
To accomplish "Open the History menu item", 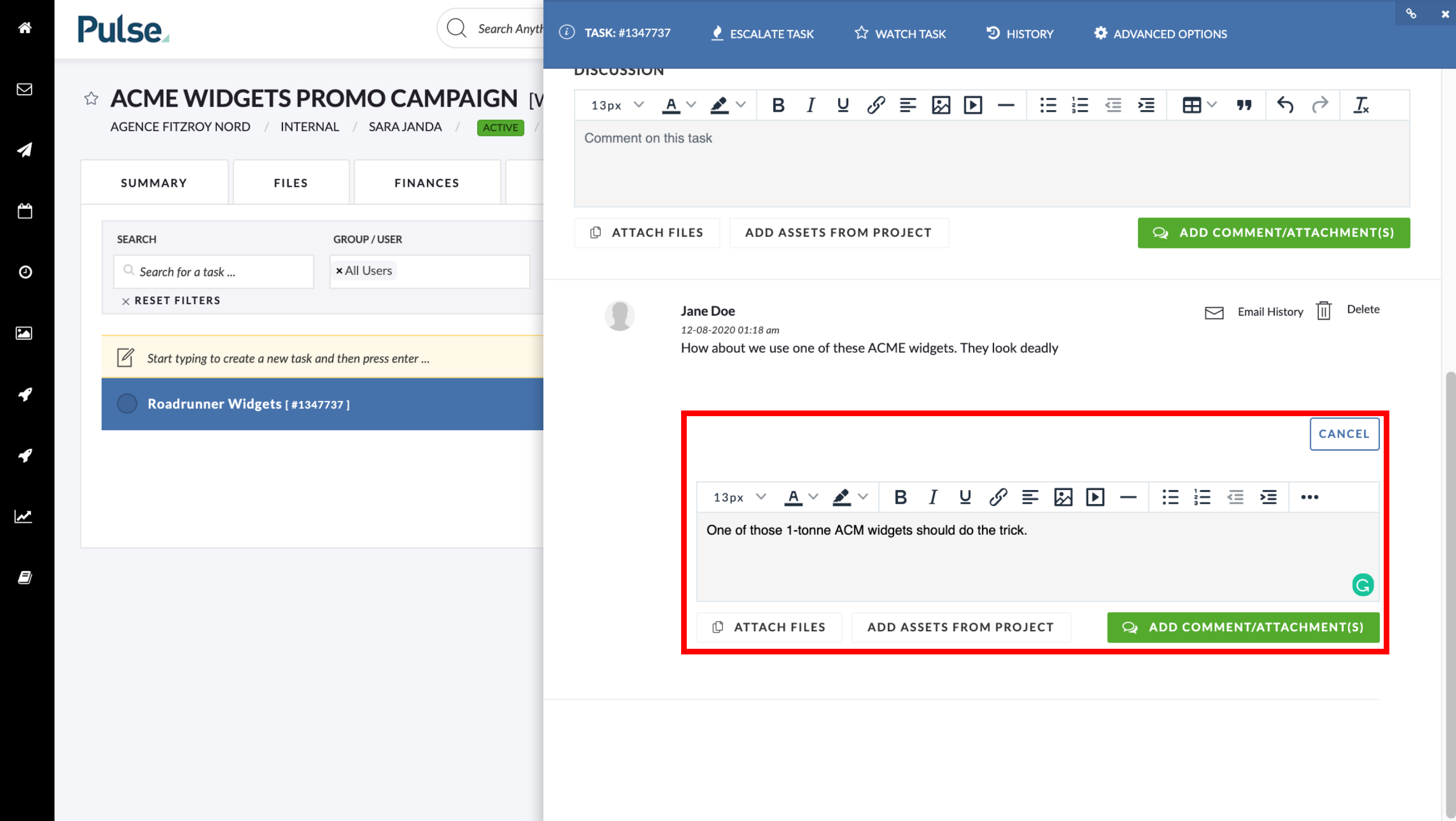I will (x=1019, y=33).
